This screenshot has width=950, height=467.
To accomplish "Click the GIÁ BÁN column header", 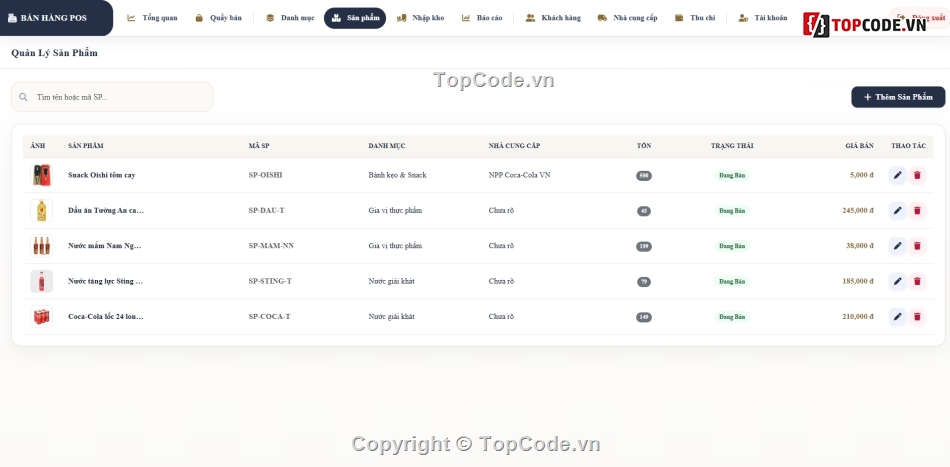I will click(860, 146).
